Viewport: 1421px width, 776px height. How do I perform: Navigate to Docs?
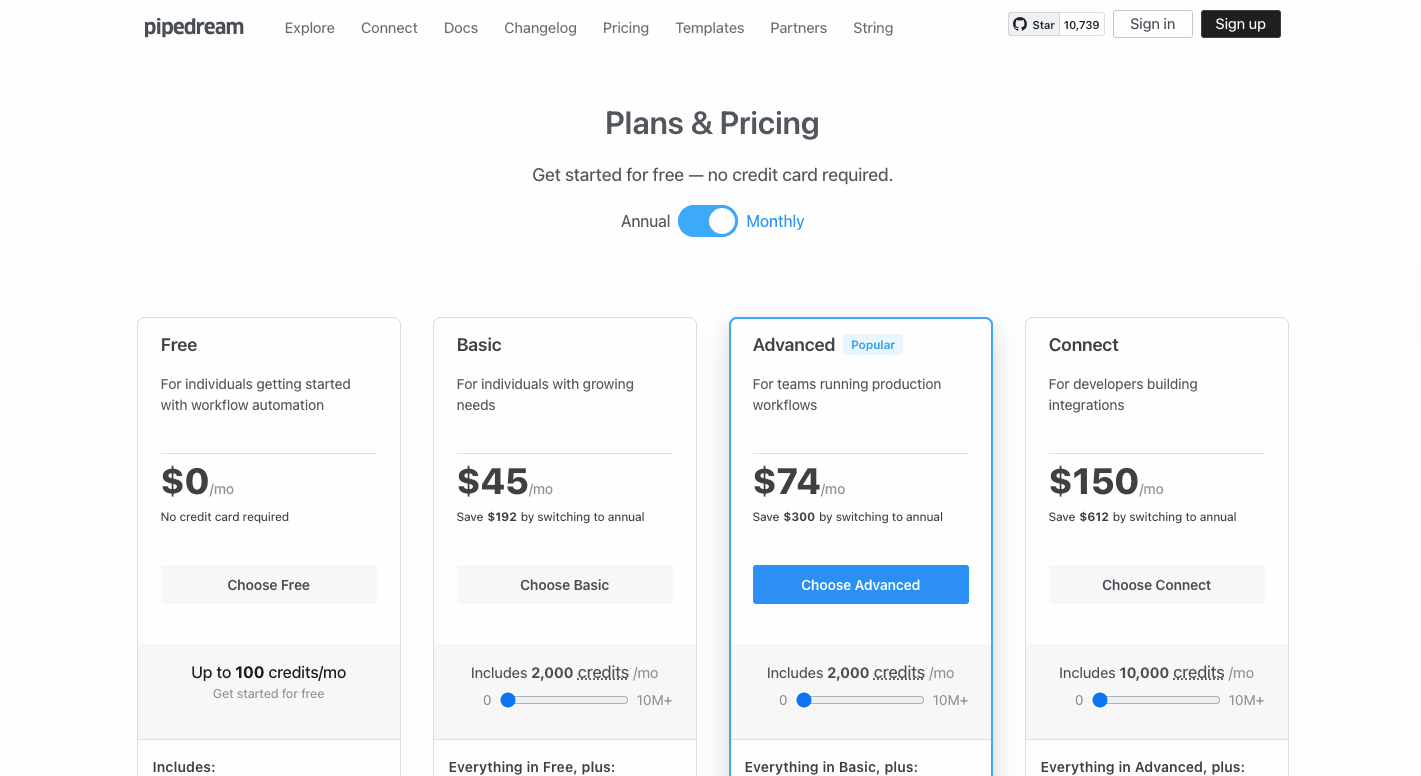[460, 28]
